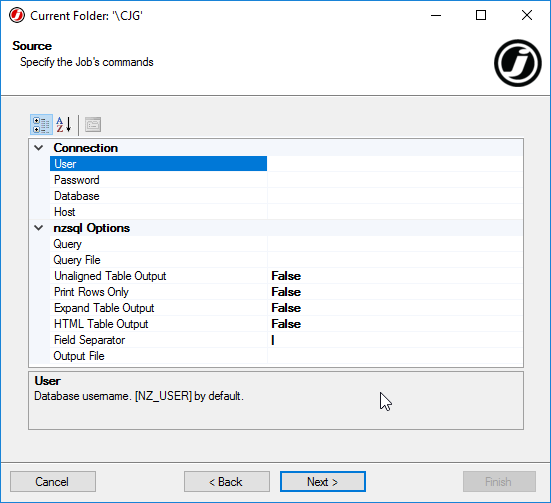Cancel the job wizard
This screenshot has height=503, width=551.
53,482
